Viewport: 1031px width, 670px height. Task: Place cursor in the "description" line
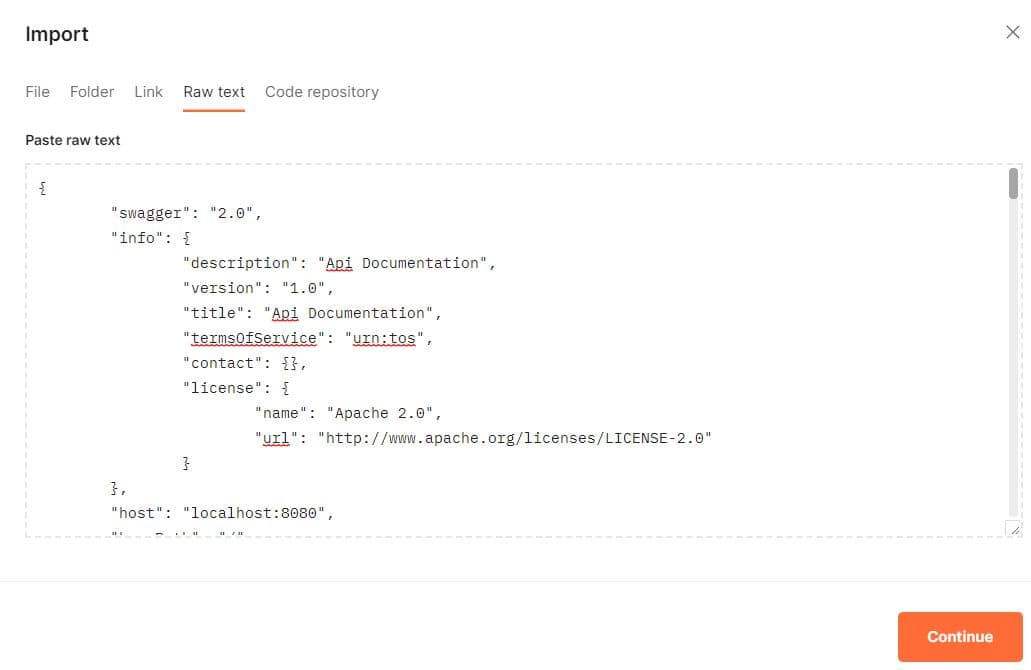[x=339, y=263]
